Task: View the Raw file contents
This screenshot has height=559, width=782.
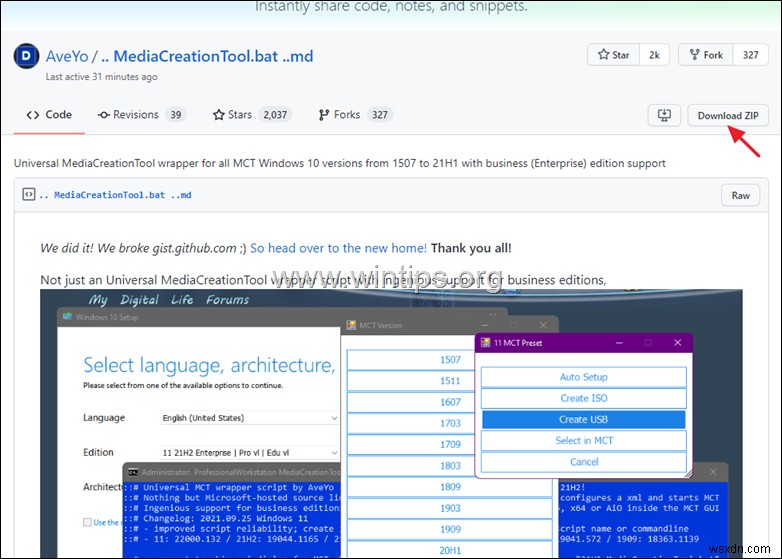Action: 740,195
